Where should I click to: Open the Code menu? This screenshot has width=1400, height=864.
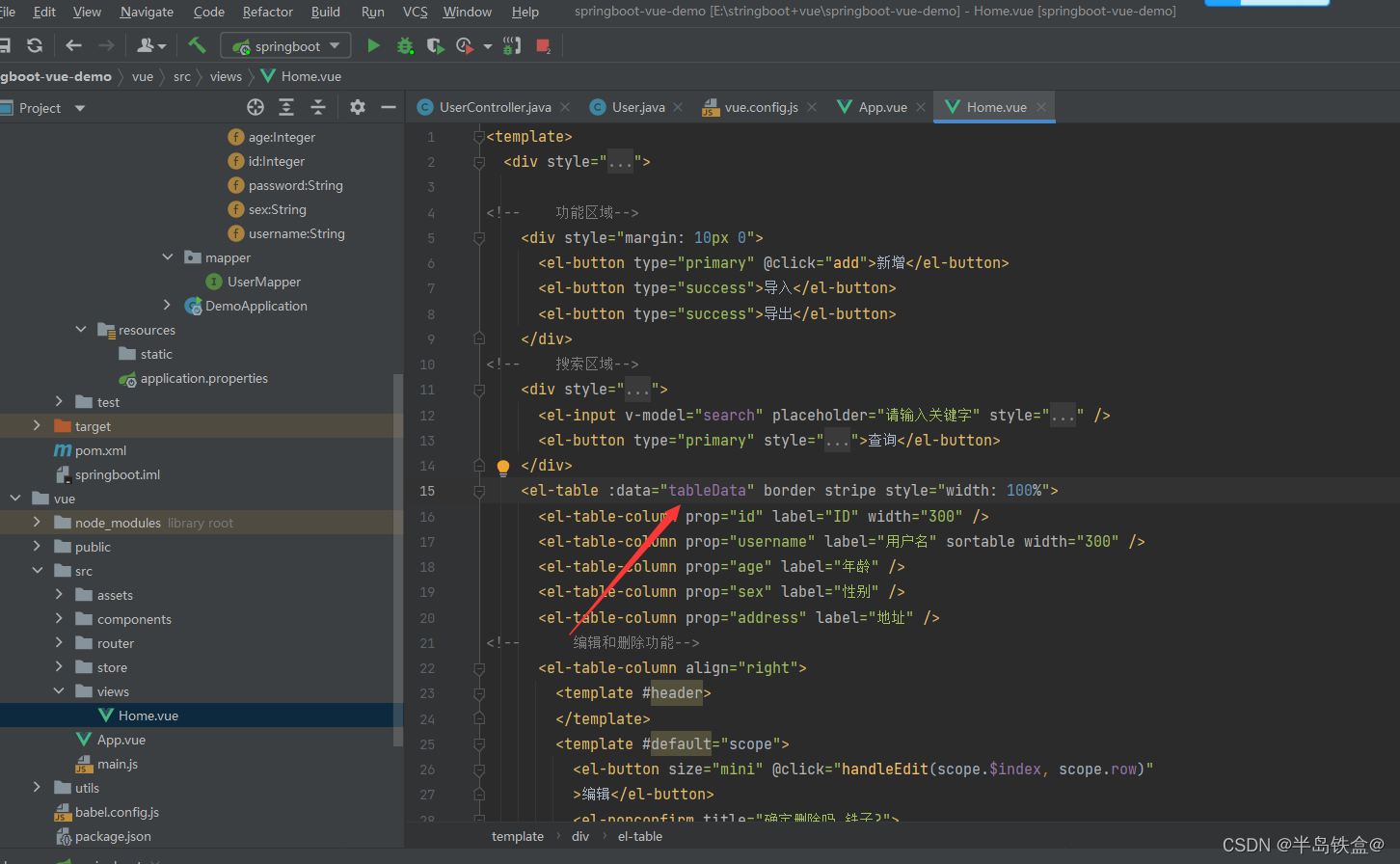tap(208, 12)
